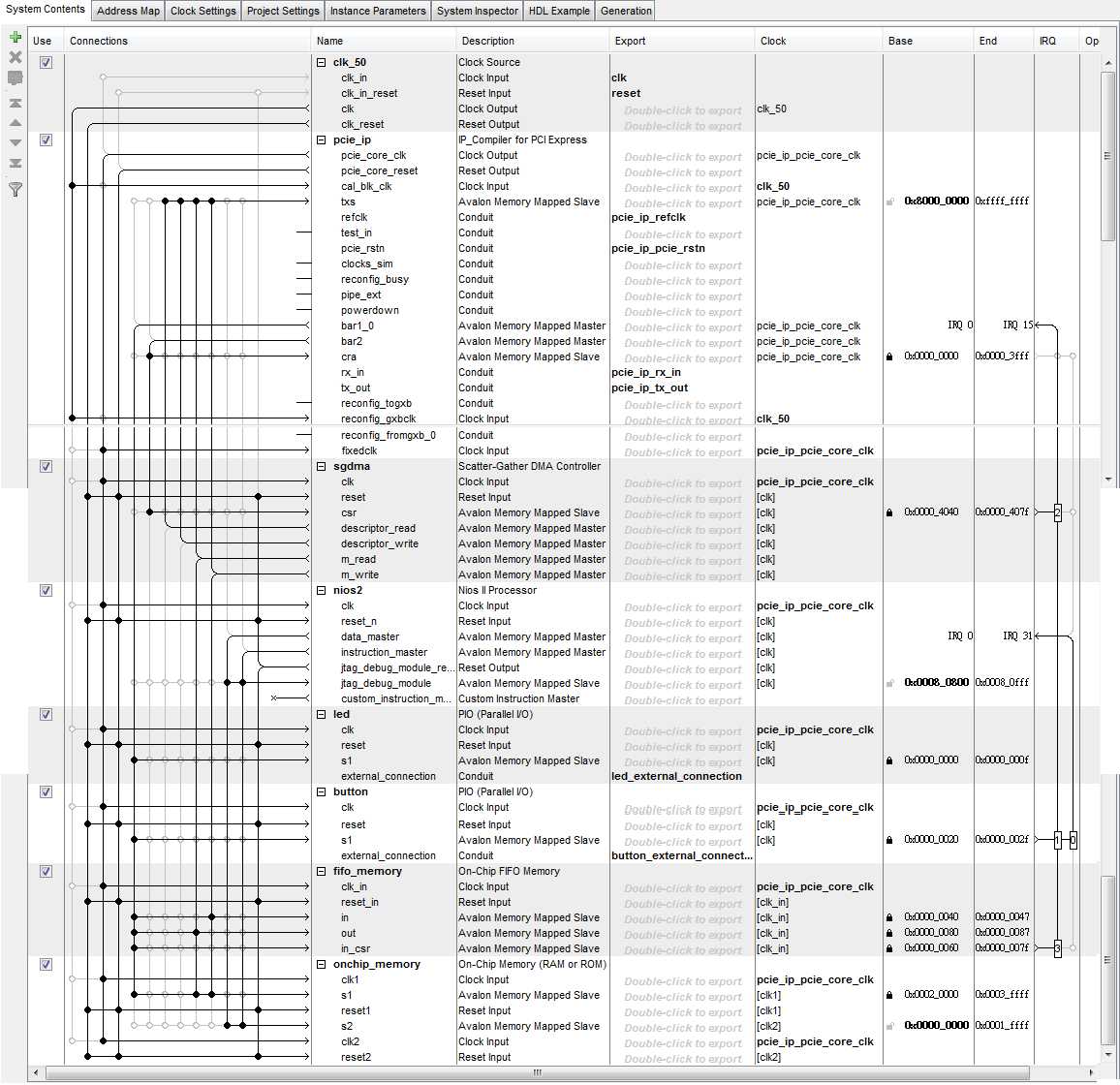The height and width of the screenshot is (1085, 1120).
Task: Move component to bottom arrow icon
Action: [15, 163]
